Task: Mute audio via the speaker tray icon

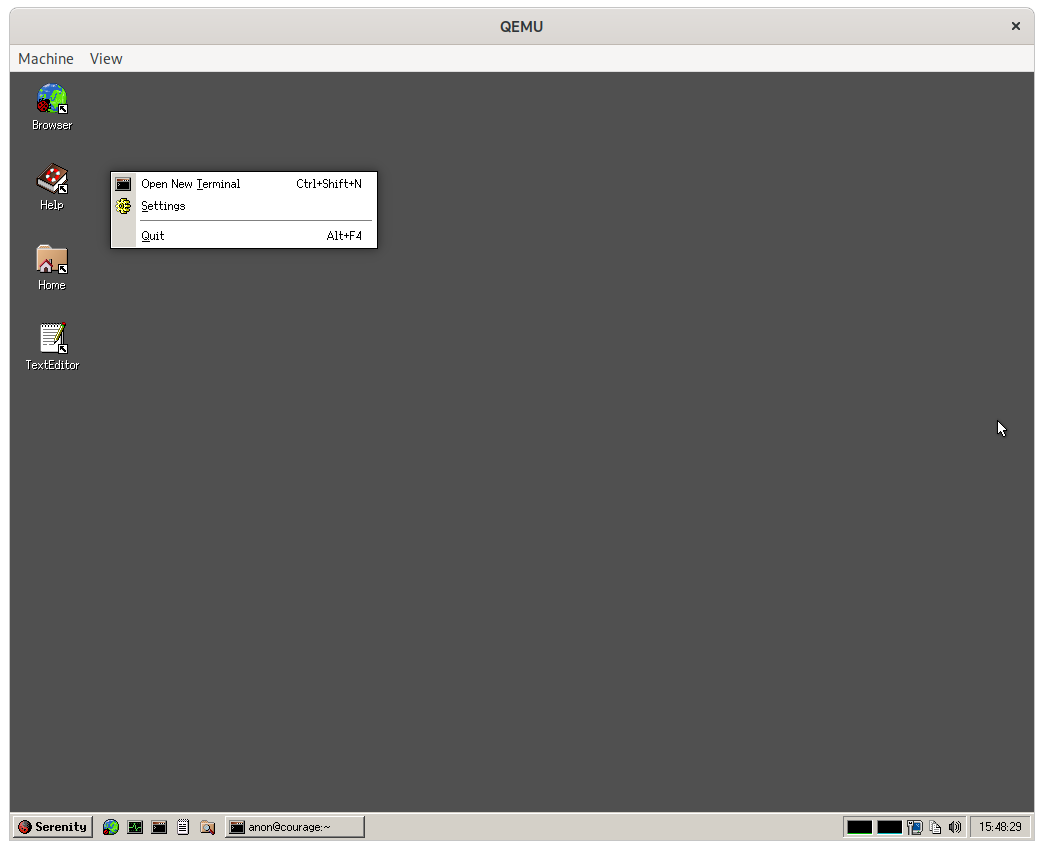Action: click(x=956, y=827)
